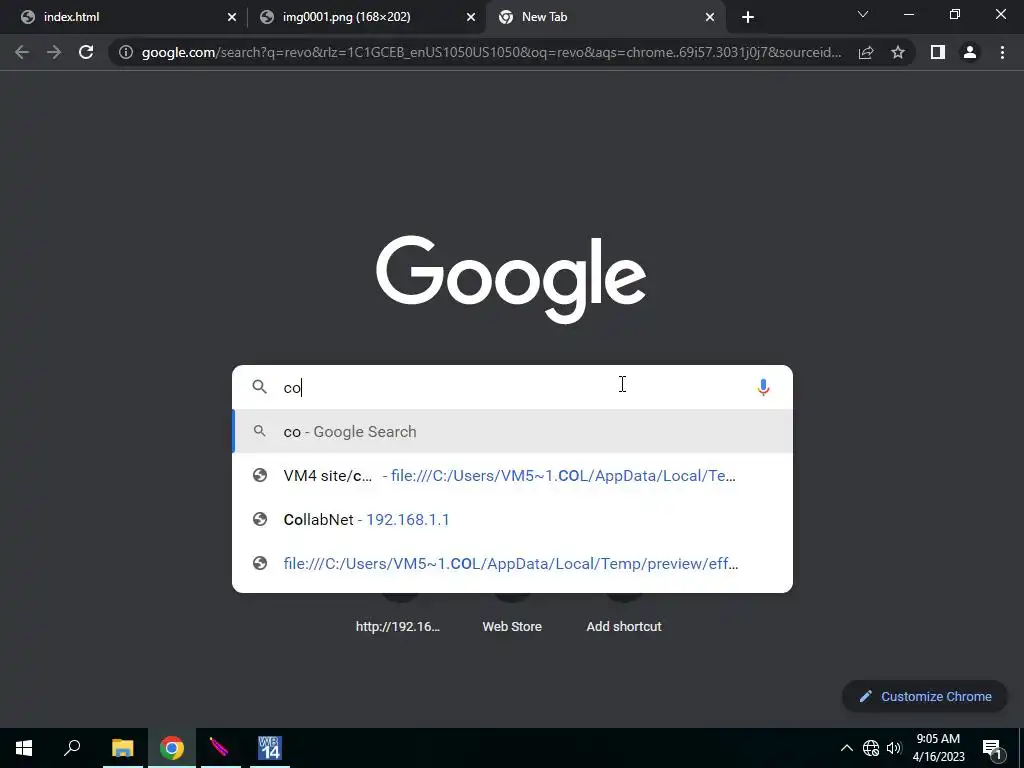The image size is (1024, 768).
Task: Close the img0001.png tab
Action: [471, 17]
